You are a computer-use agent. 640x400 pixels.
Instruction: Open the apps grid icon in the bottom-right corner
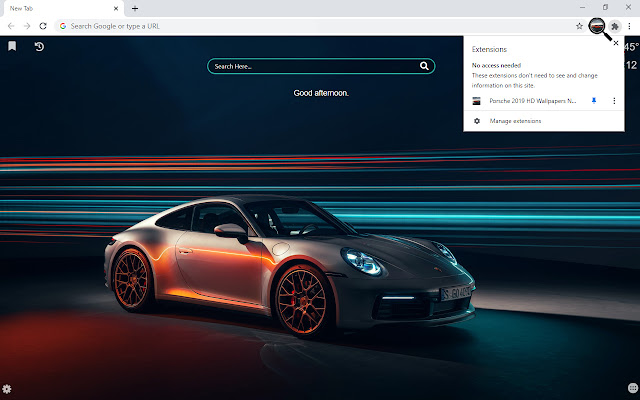coord(633,388)
